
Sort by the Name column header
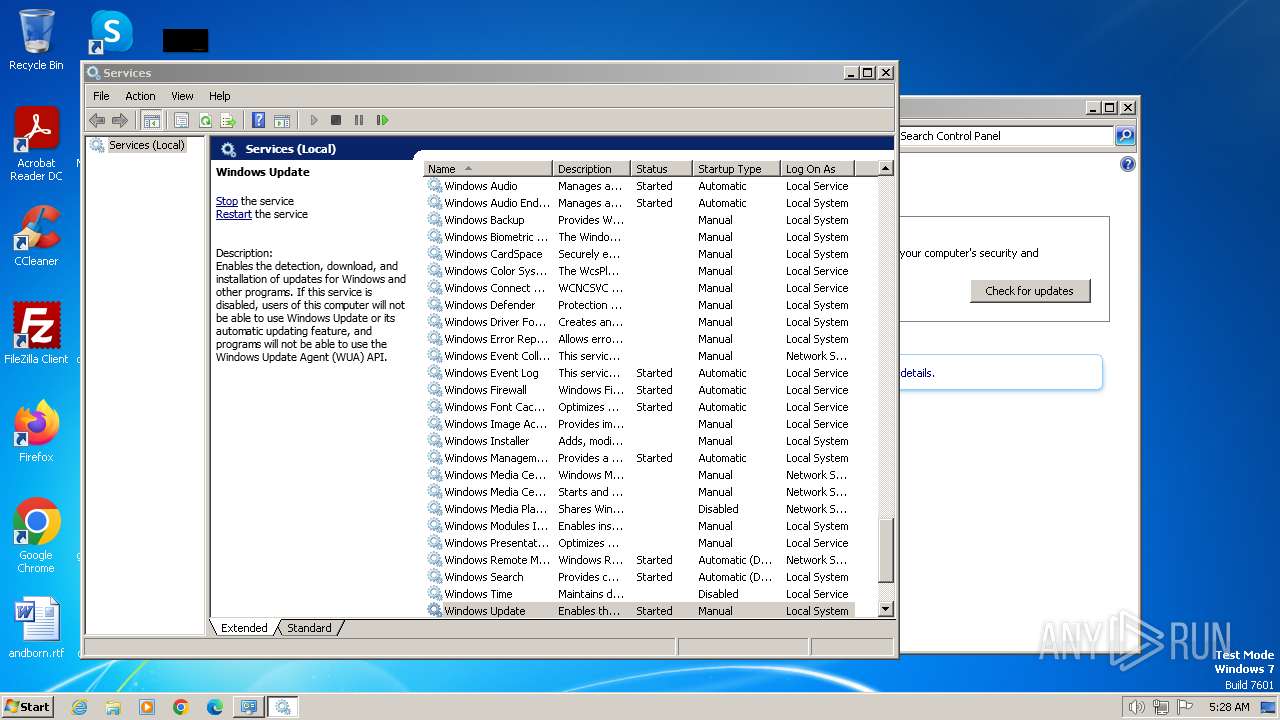(x=488, y=169)
